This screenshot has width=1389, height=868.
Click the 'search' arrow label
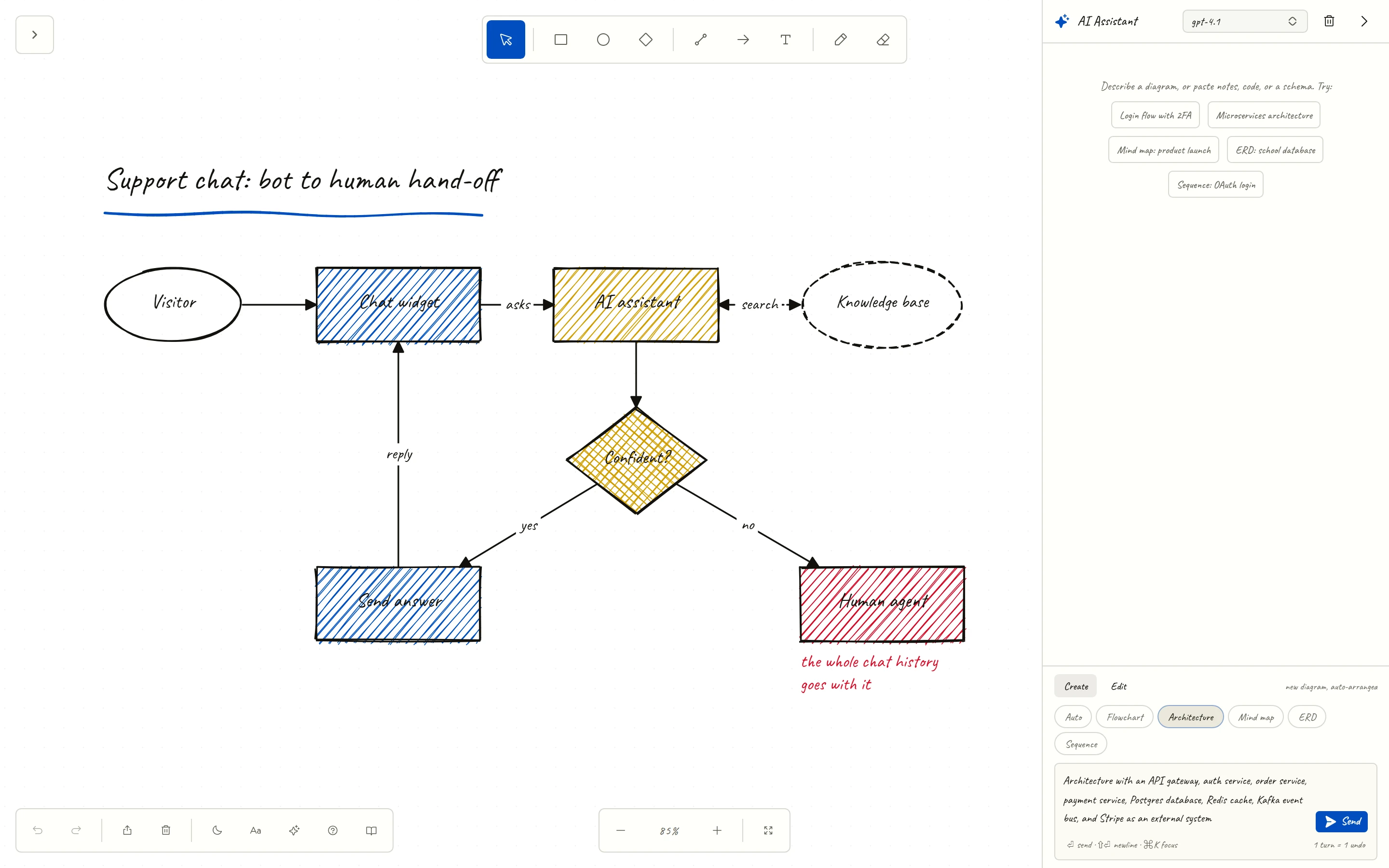pyautogui.click(x=760, y=305)
